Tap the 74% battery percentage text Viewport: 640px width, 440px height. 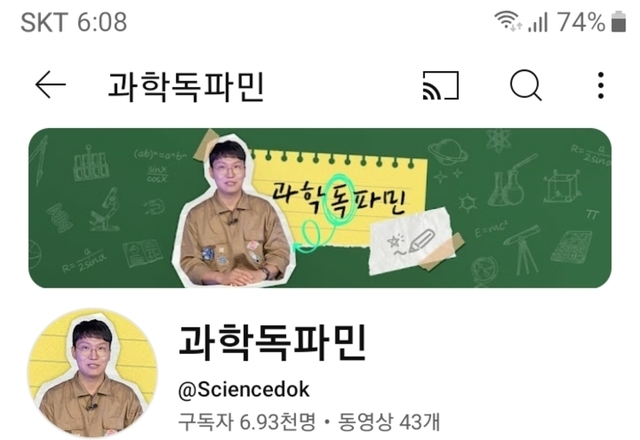(581, 22)
